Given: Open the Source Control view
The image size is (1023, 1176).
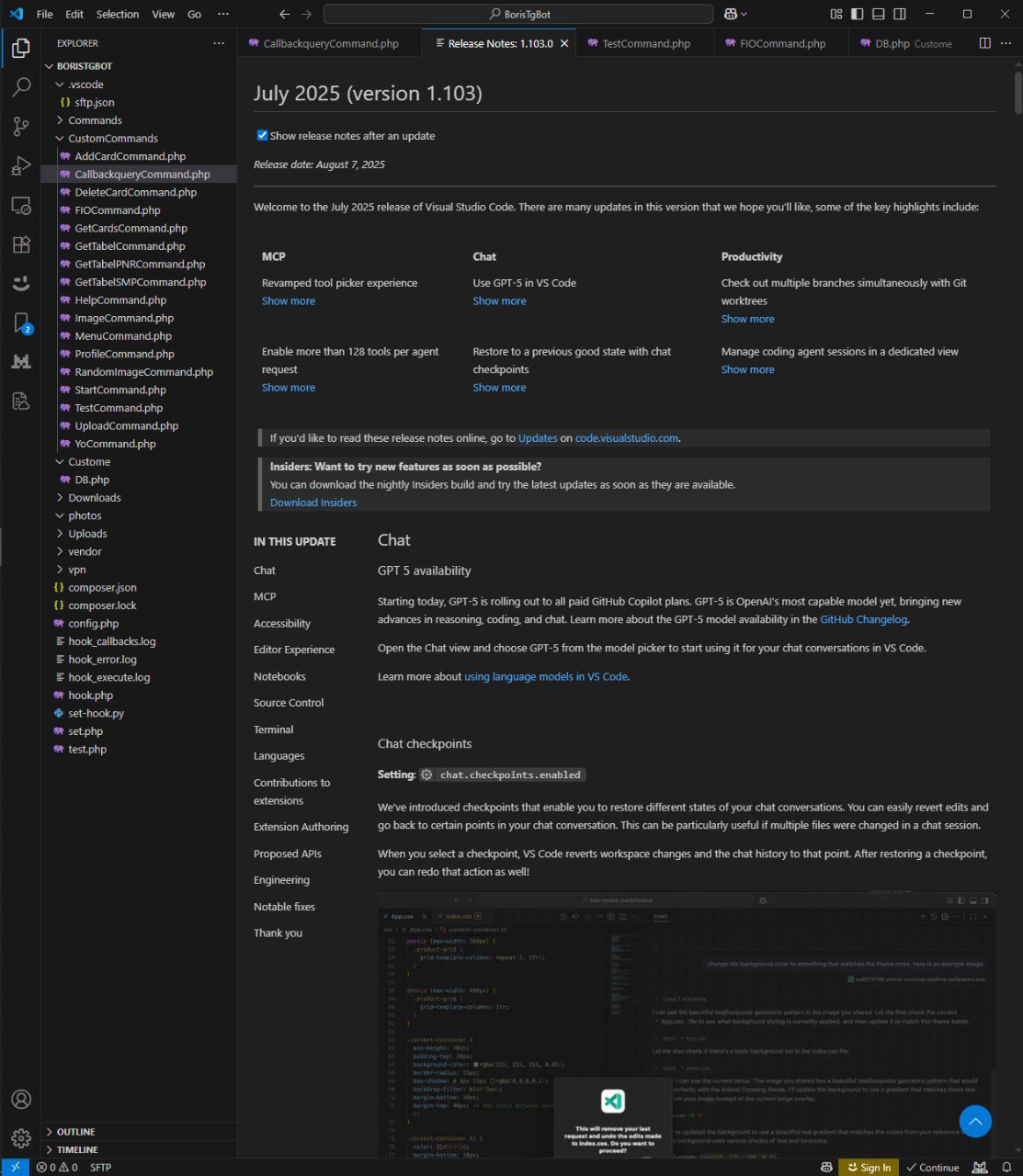Looking at the screenshot, I should pos(20,127).
